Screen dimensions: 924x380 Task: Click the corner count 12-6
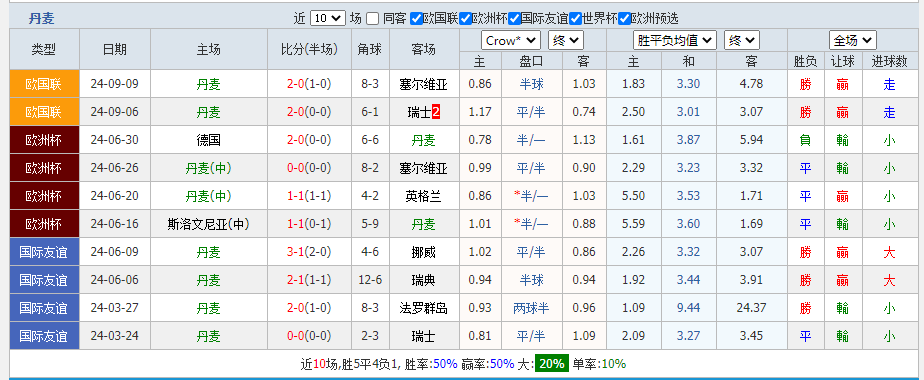(x=370, y=280)
